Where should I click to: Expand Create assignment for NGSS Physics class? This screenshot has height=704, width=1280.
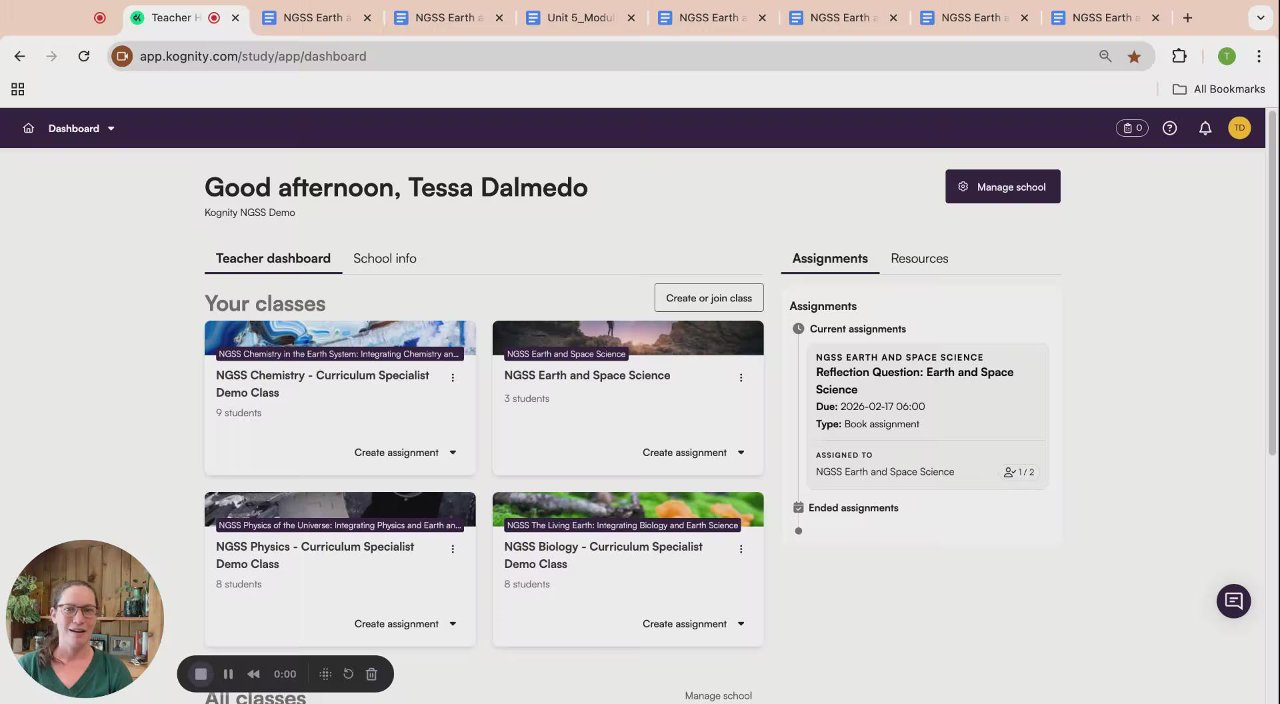[406, 623]
